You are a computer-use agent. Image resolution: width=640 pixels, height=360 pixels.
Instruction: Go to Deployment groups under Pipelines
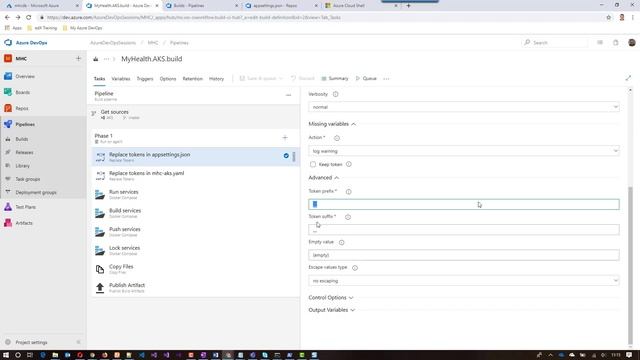(36, 192)
